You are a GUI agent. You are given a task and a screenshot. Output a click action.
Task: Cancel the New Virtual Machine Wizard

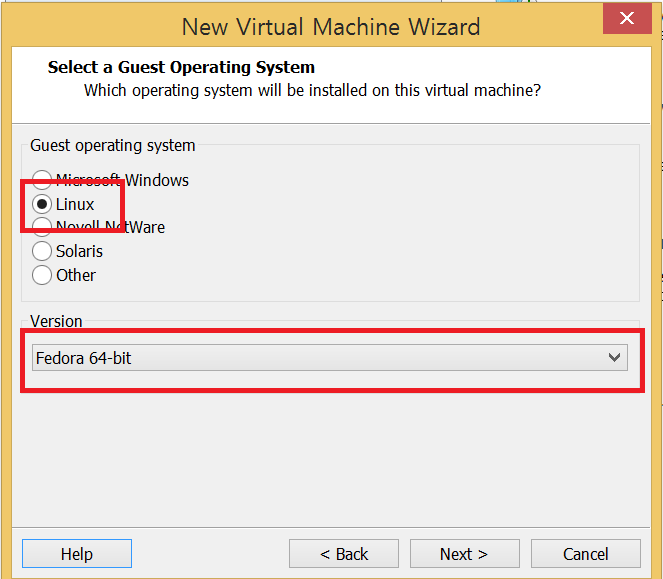coord(586,554)
